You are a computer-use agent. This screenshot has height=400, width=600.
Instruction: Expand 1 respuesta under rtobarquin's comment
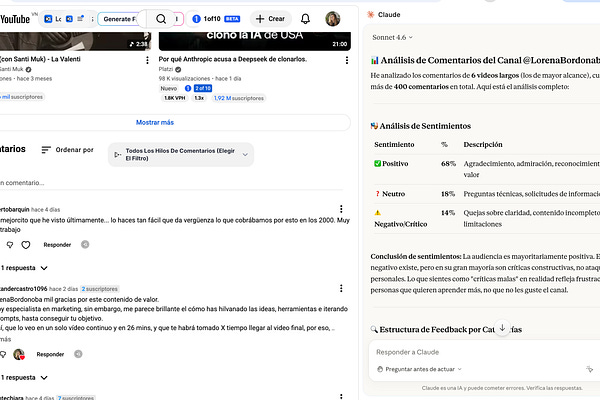(24, 268)
